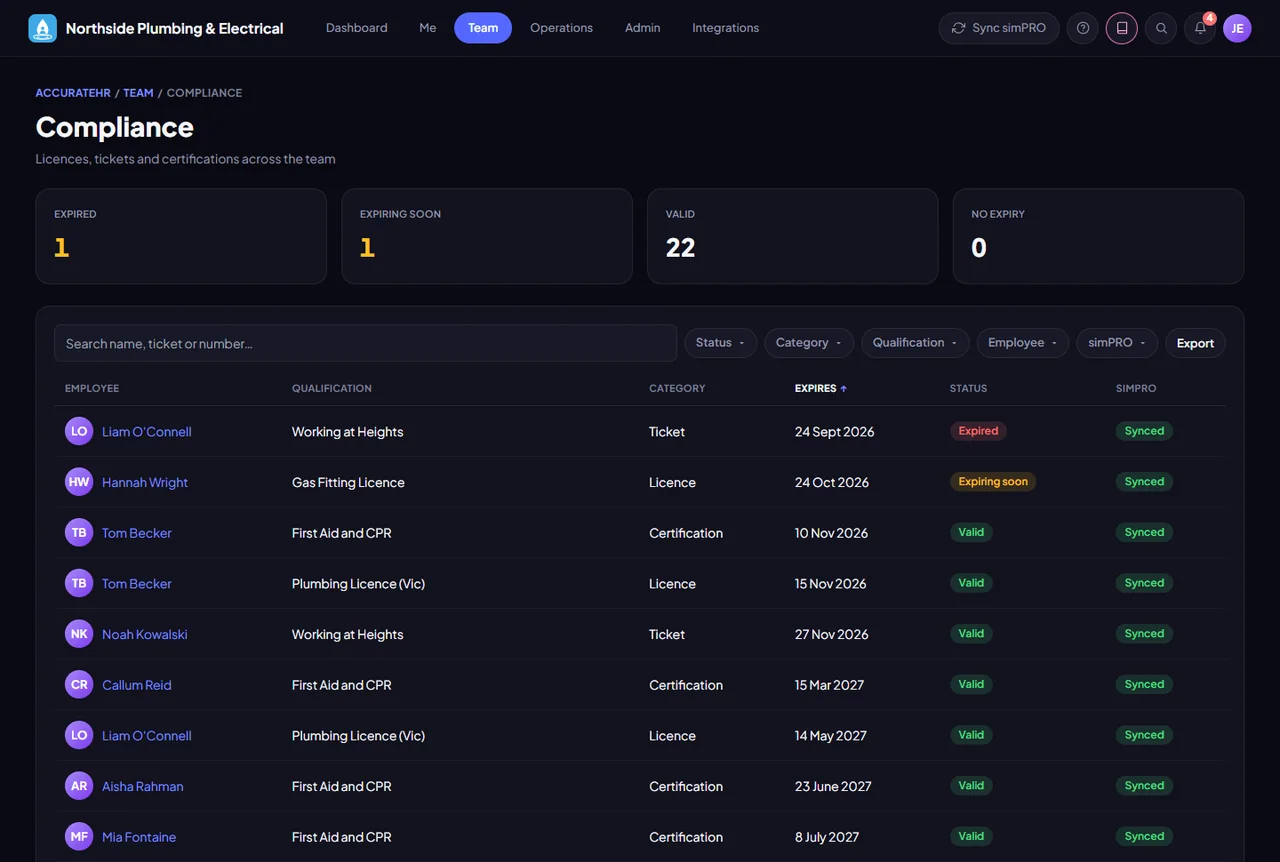Go to the TEAM breadcrumb link

point(138,93)
